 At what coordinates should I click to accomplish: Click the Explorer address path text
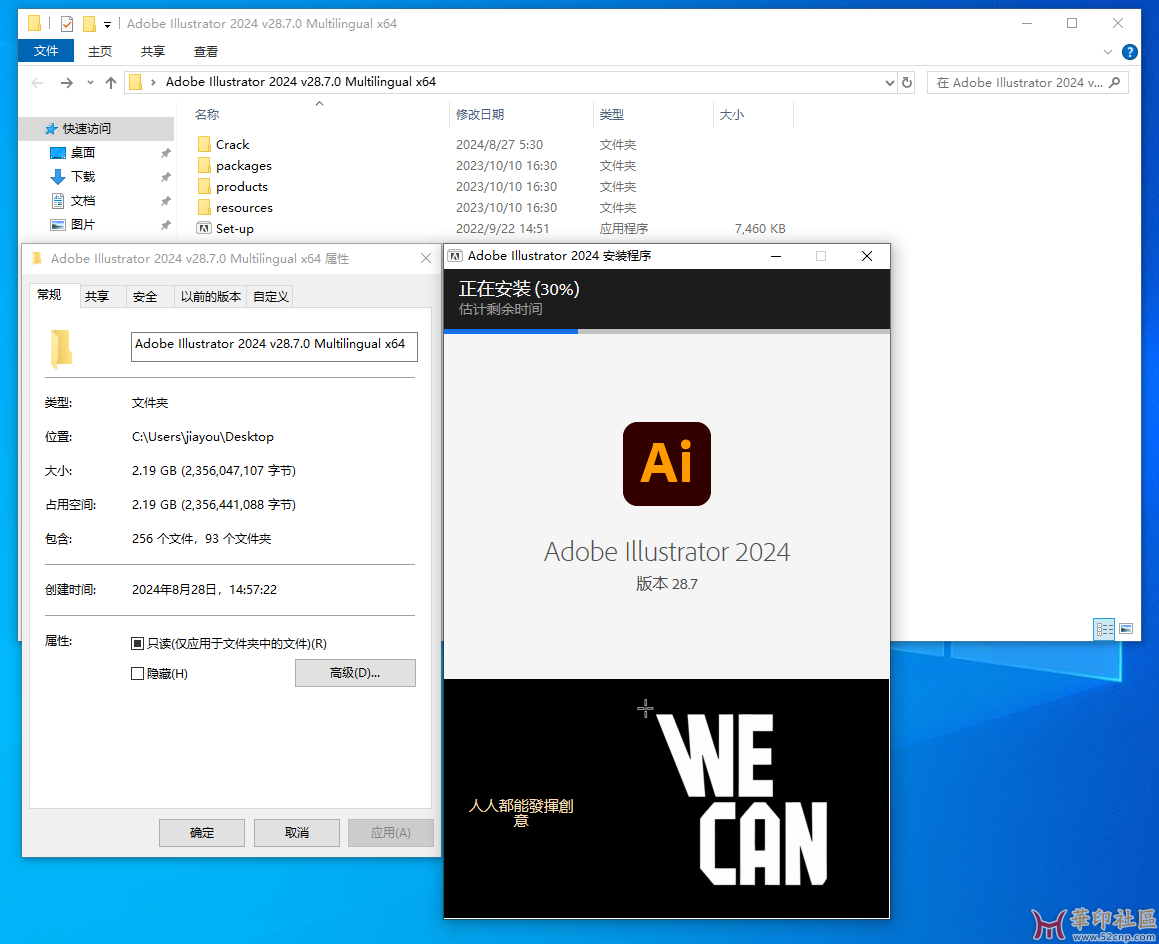301,82
